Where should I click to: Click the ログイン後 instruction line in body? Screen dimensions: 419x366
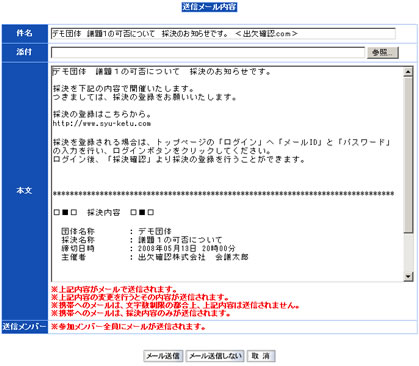179,160
